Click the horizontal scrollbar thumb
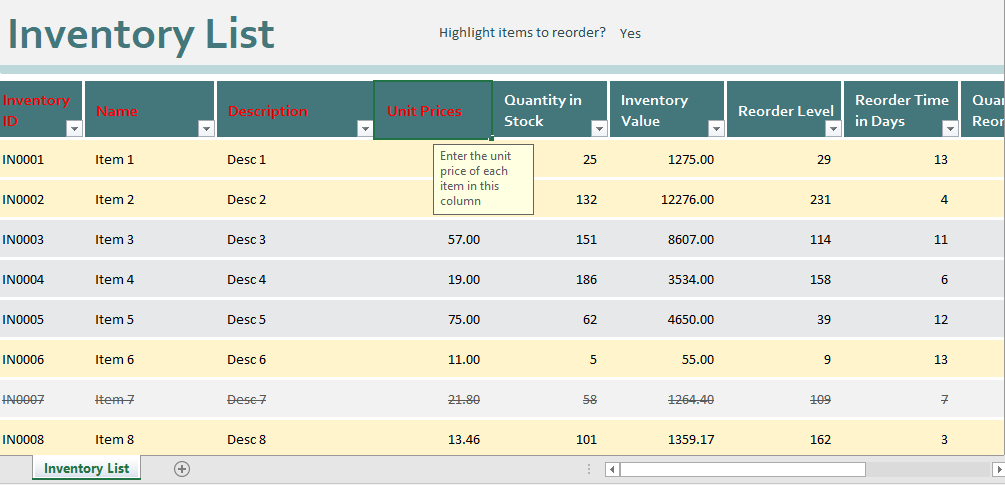1005x485 pixels. [742, 469]
